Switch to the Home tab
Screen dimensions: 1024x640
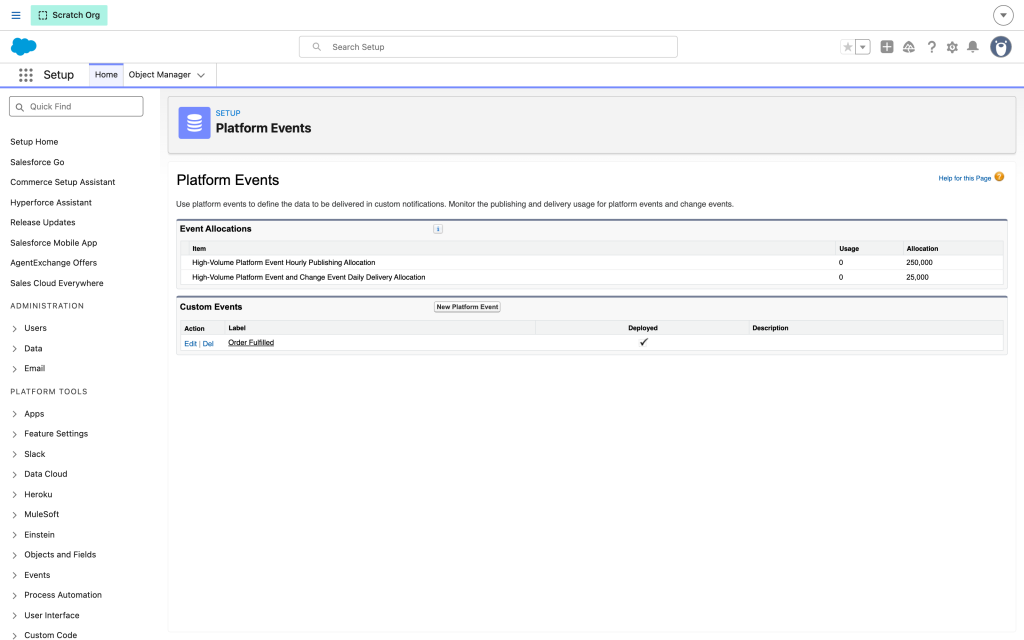(x=106, y=74)
